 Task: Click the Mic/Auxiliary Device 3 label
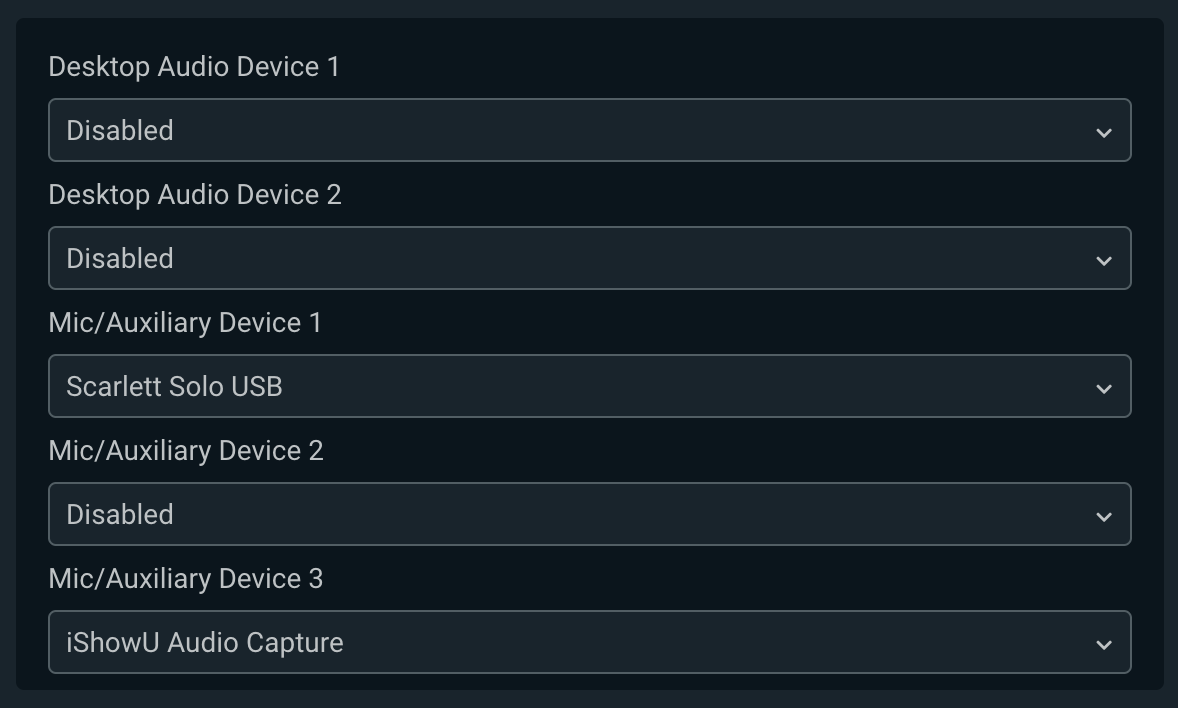coord(186,579)
